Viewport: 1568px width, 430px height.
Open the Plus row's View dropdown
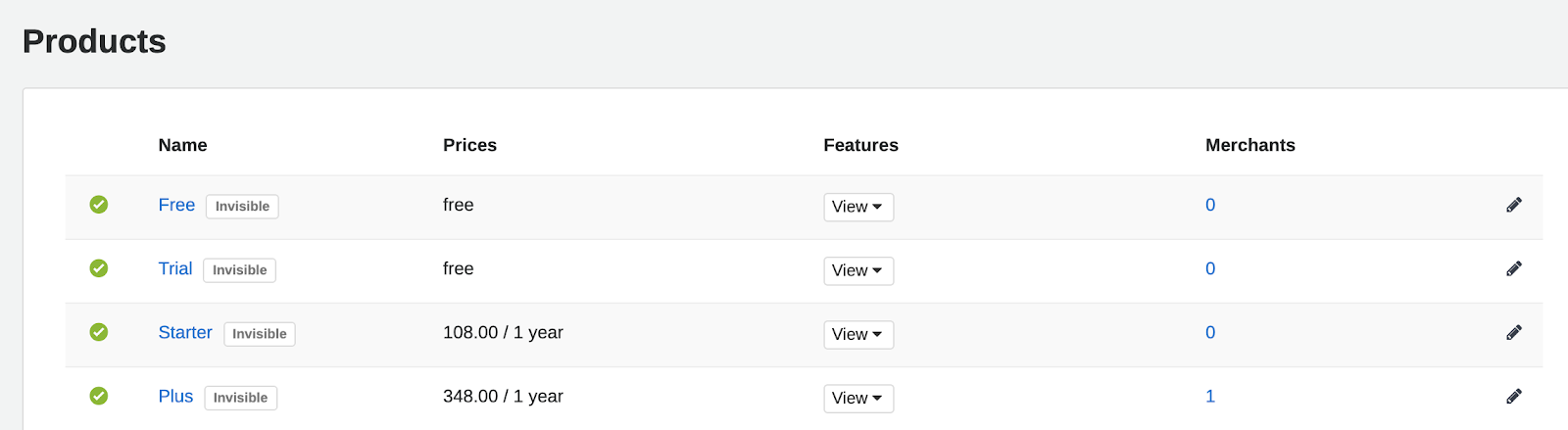point(857,398)
